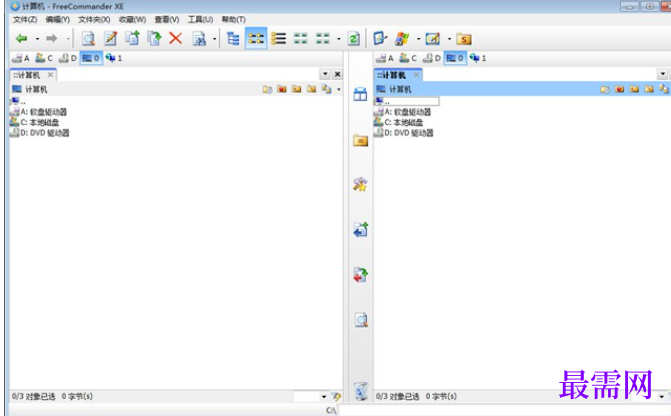Switch left panel to drive D button
The width and height of the screenshot is (671, 416).
[x=68, y=58]
